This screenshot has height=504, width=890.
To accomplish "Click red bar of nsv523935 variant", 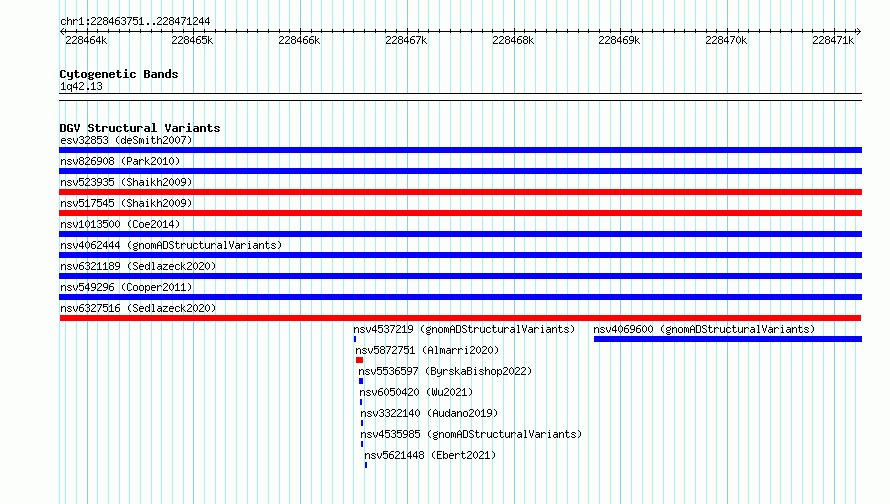I will (460, 192).
